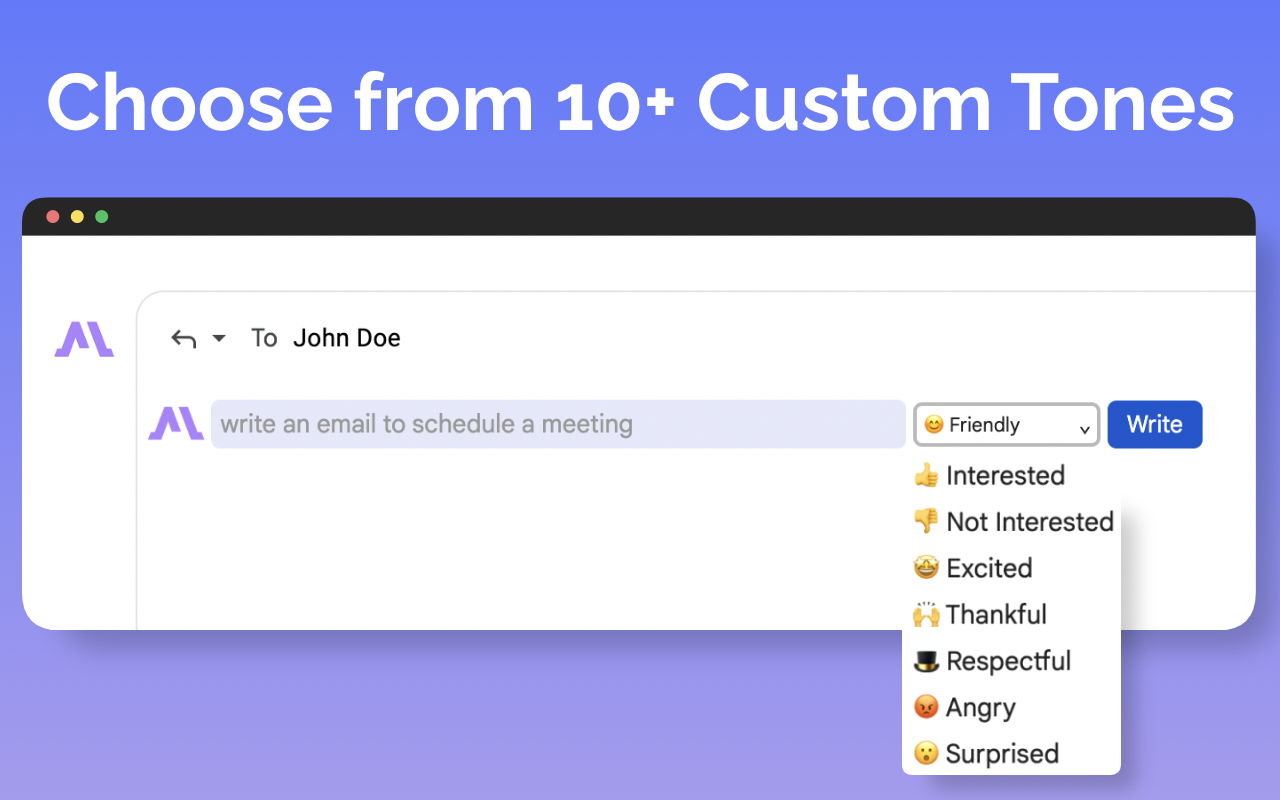Expand the reply type dropdown triangle

tap(219, 339)
